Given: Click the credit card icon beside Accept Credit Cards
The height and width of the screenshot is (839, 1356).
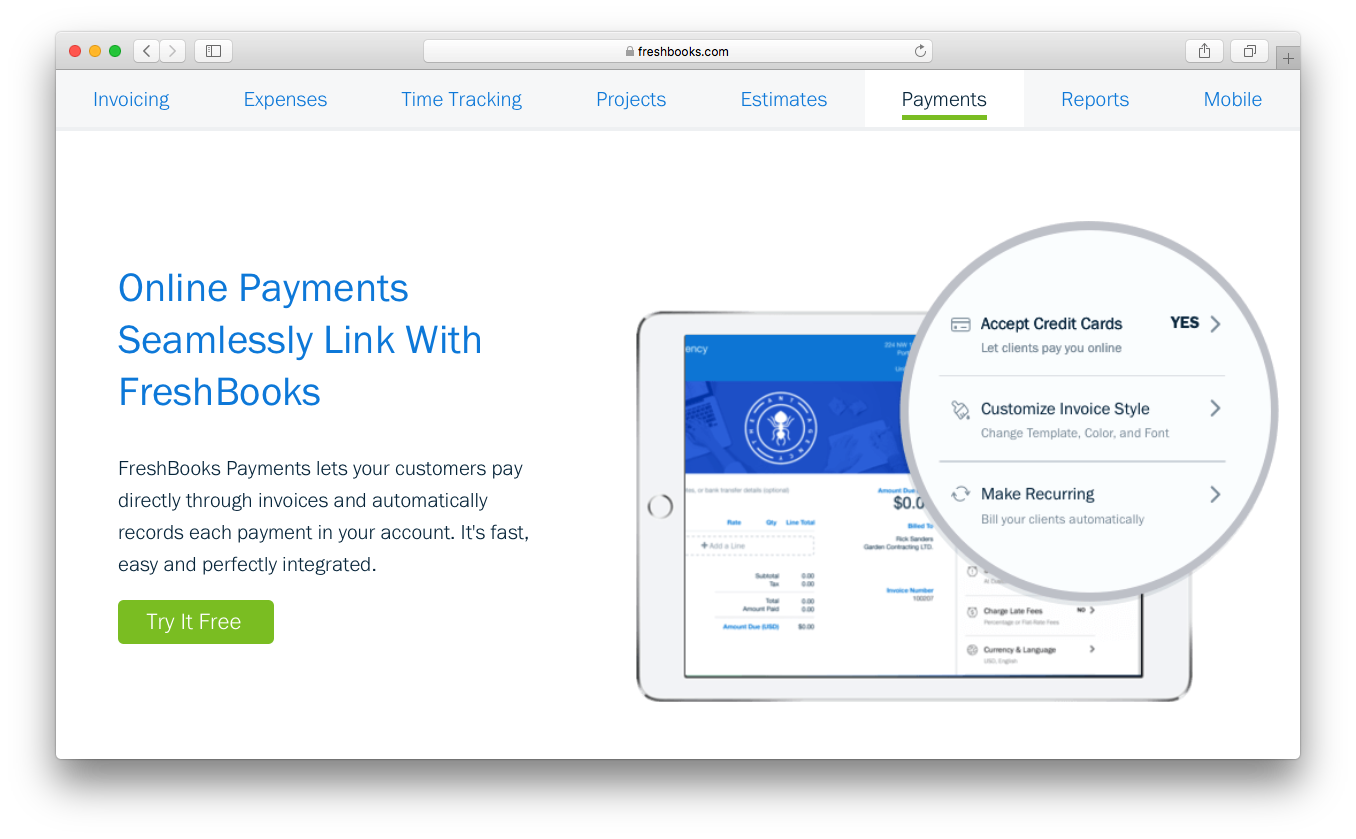Looking at the screenshot, I should click(x=960, y=324).
